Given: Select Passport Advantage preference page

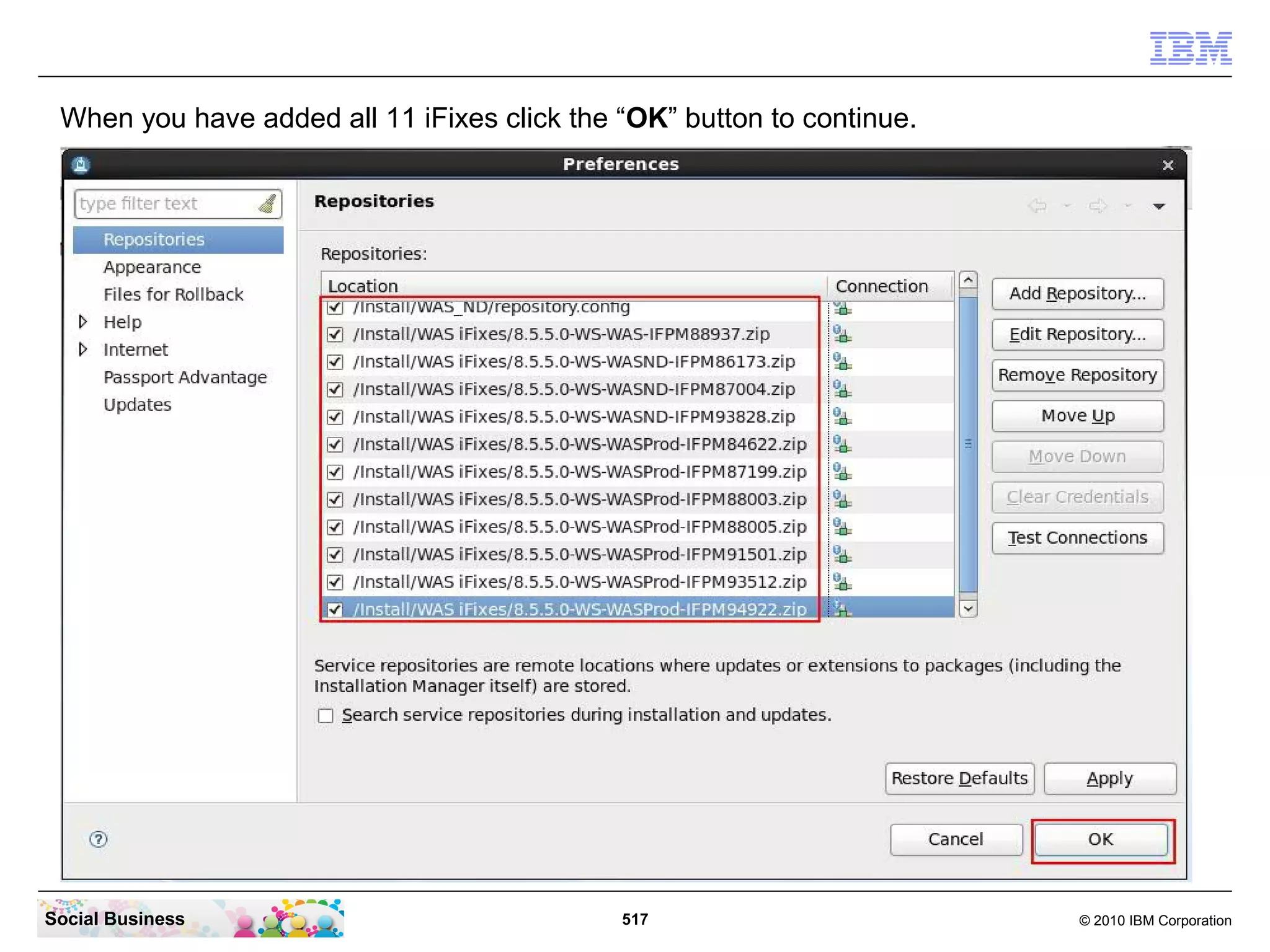Looking at the screenshot, I should pos(185,377).
